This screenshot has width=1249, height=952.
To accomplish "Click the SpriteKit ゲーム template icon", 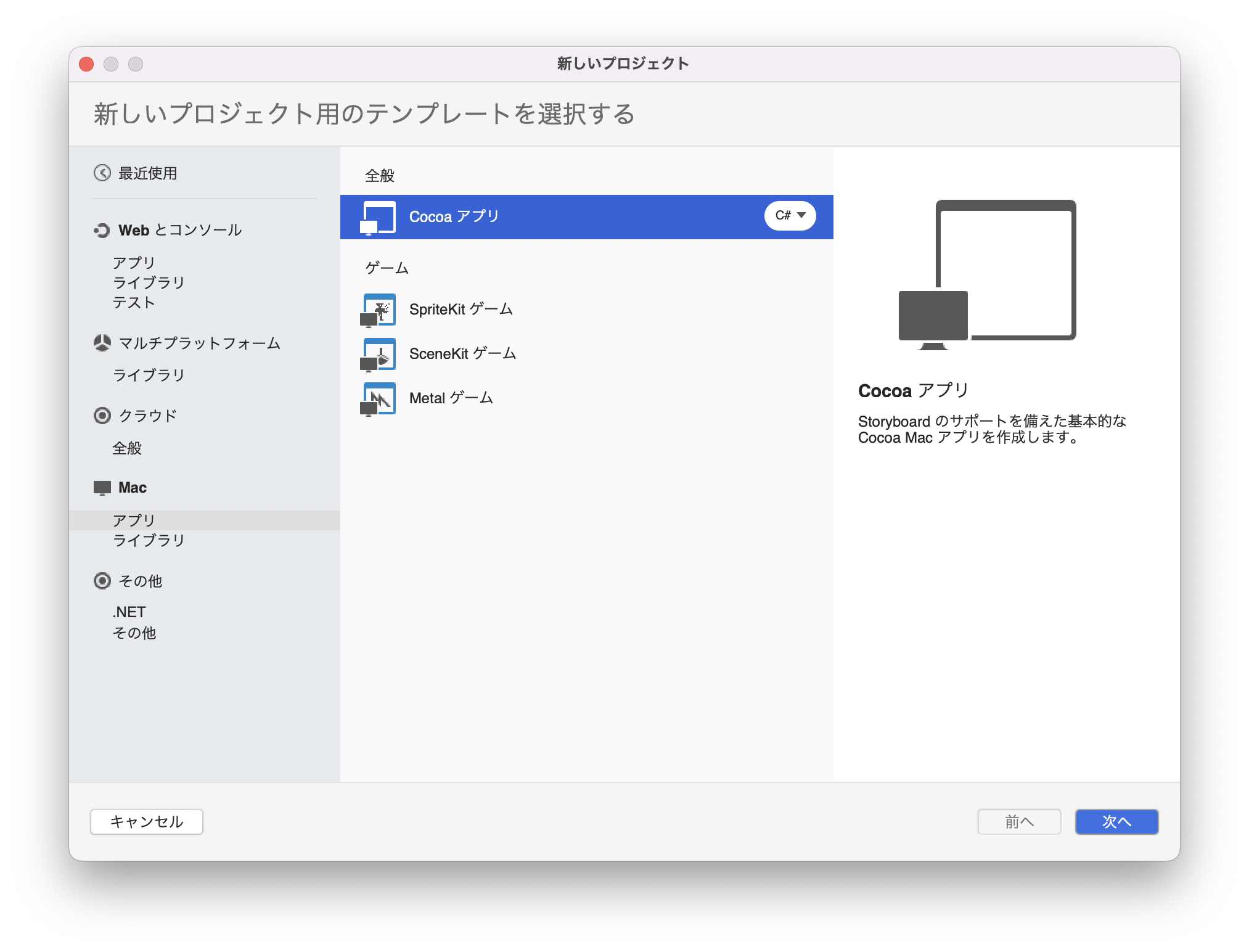I will point(378,310).
